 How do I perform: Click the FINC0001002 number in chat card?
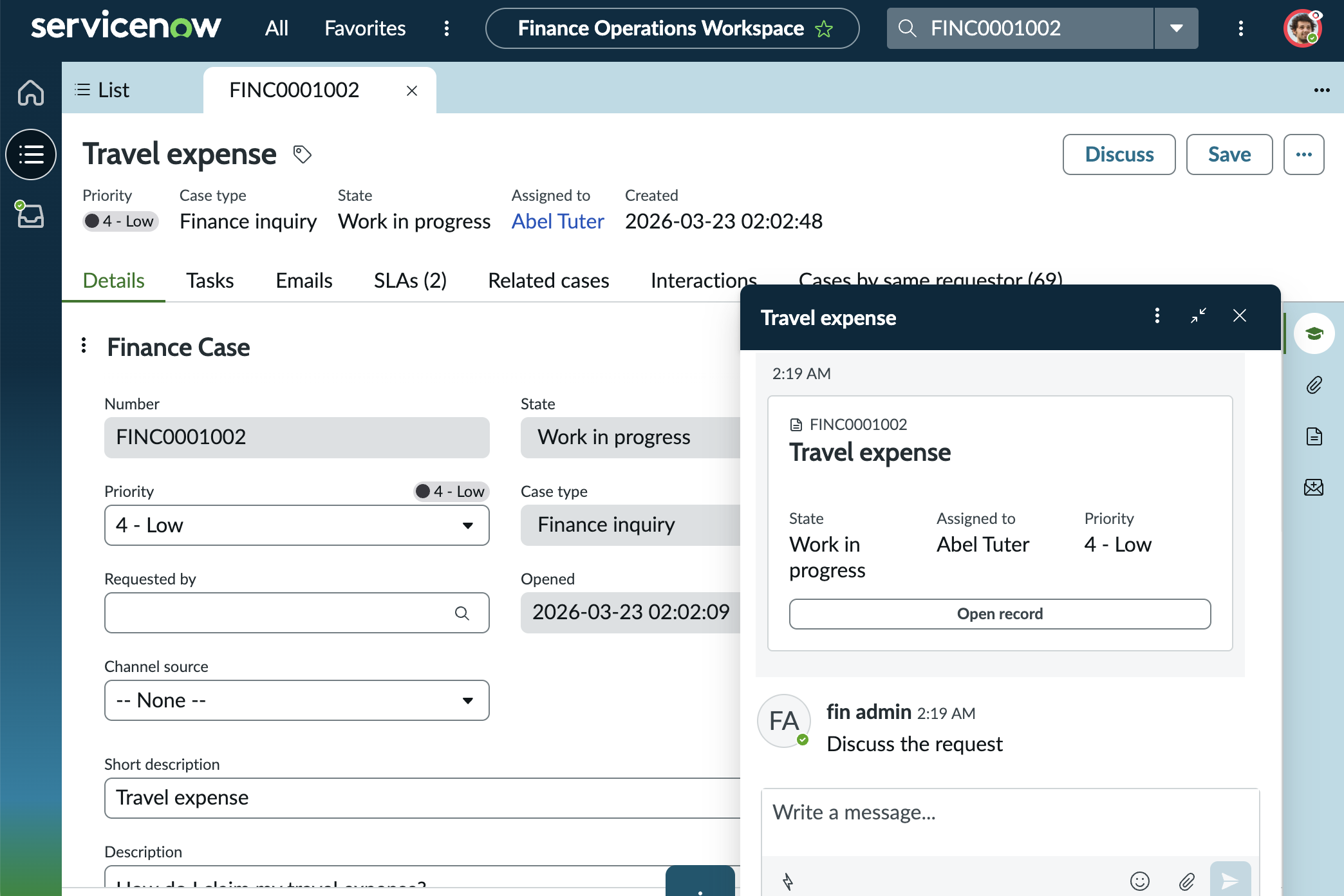[x=858, y=425]
